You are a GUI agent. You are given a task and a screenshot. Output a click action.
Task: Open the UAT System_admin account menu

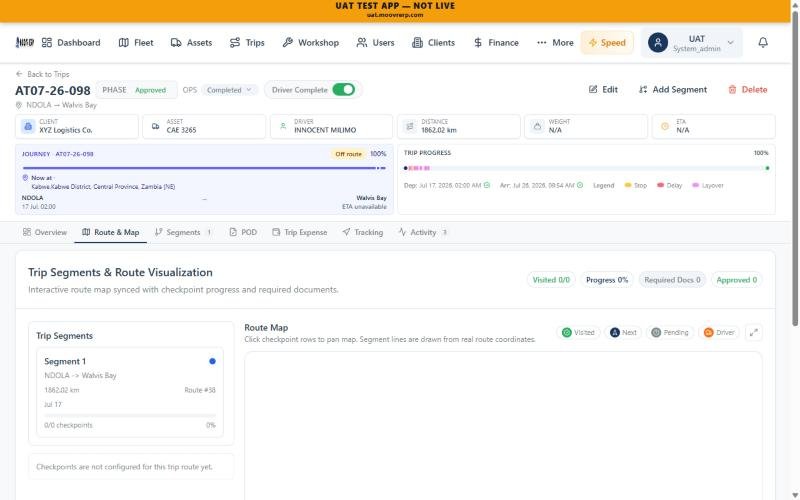[x=692, y=43]
